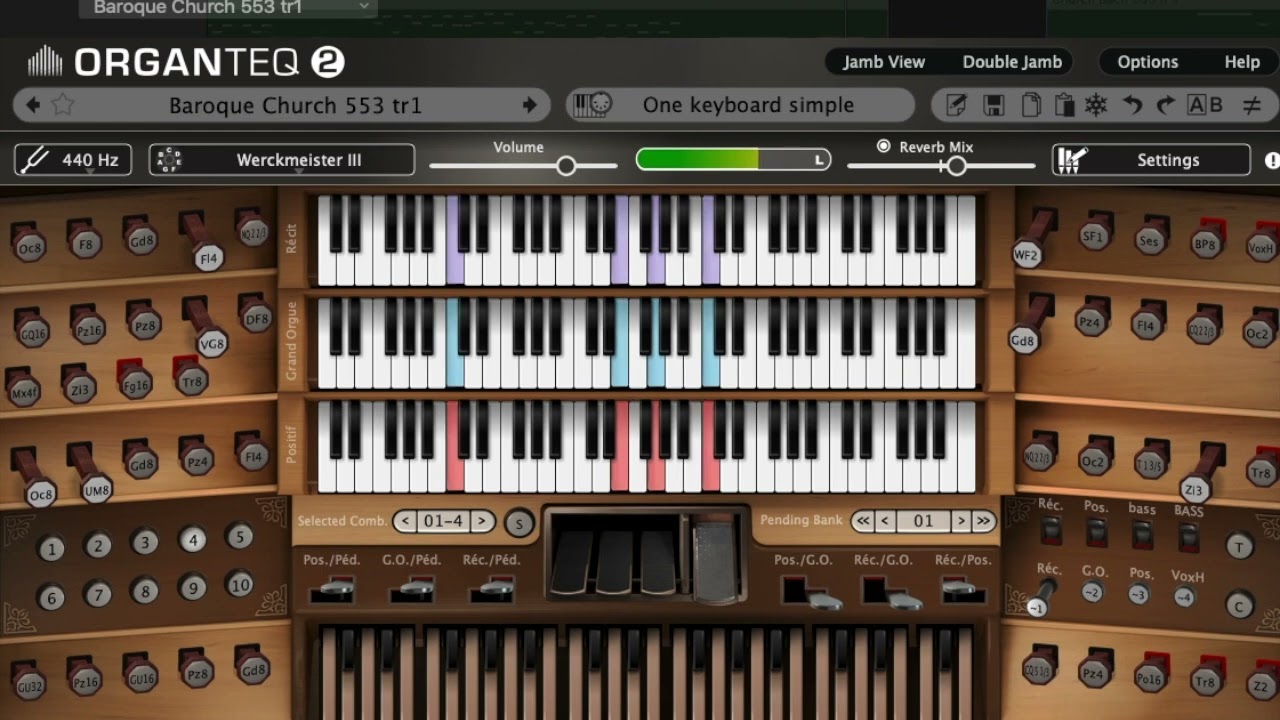Click the undo arrow icon
The width and height of the screenshot is (1280, 720).
point(1132,105)
